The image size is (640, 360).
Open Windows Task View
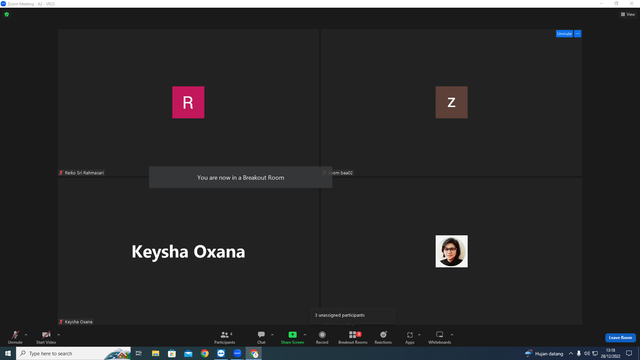point(139,353)
